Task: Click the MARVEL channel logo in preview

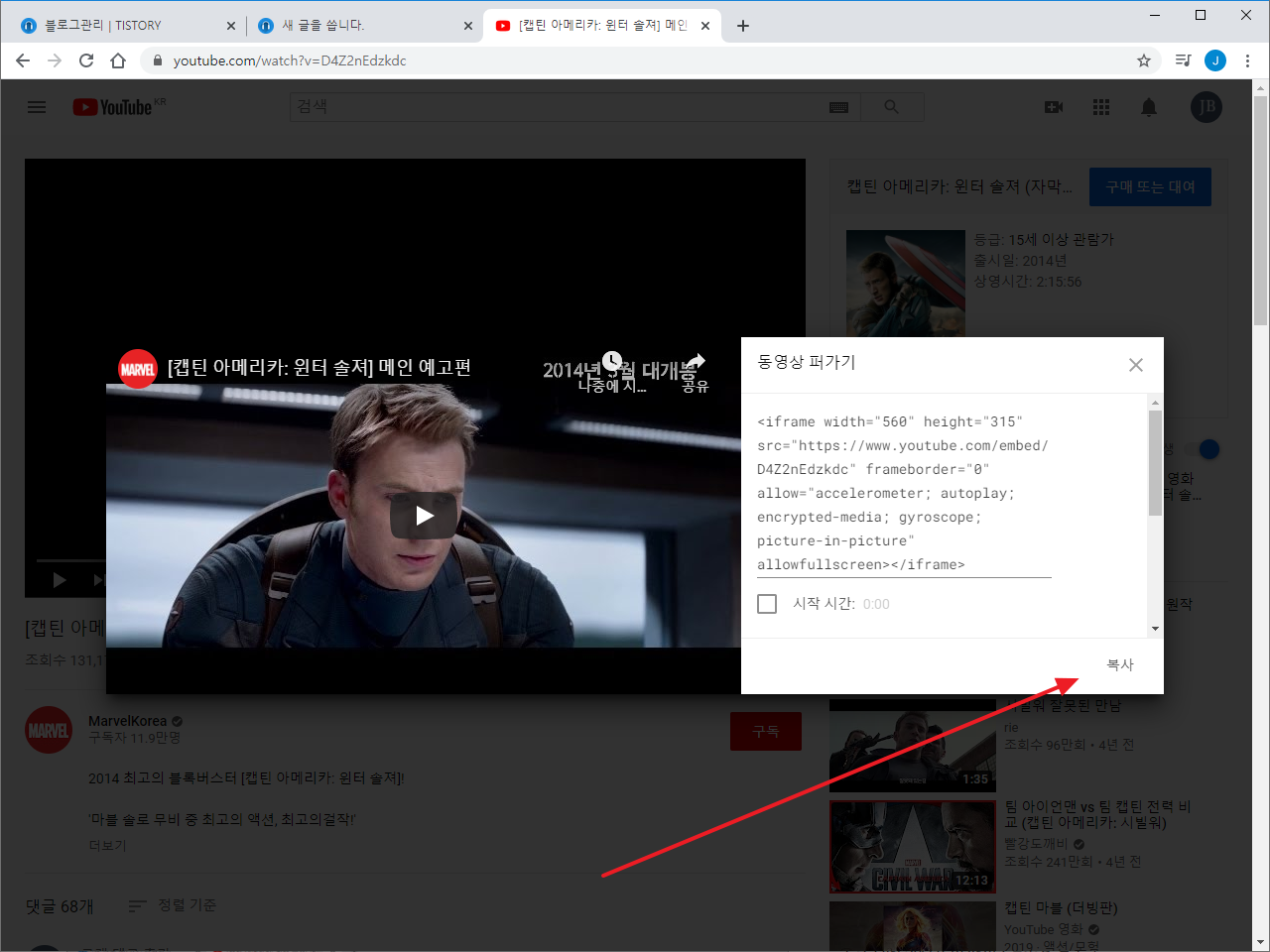Action: (x=138, y=369)
